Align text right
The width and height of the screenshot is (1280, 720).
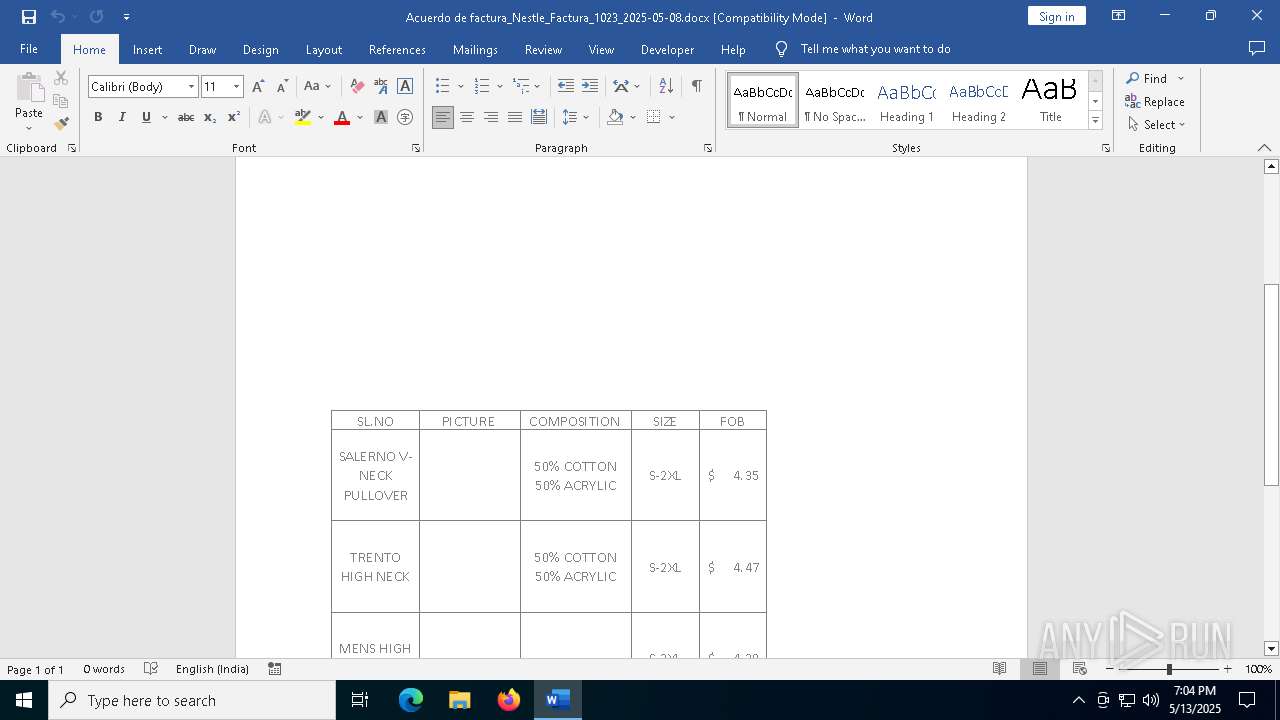pos(491,117)
